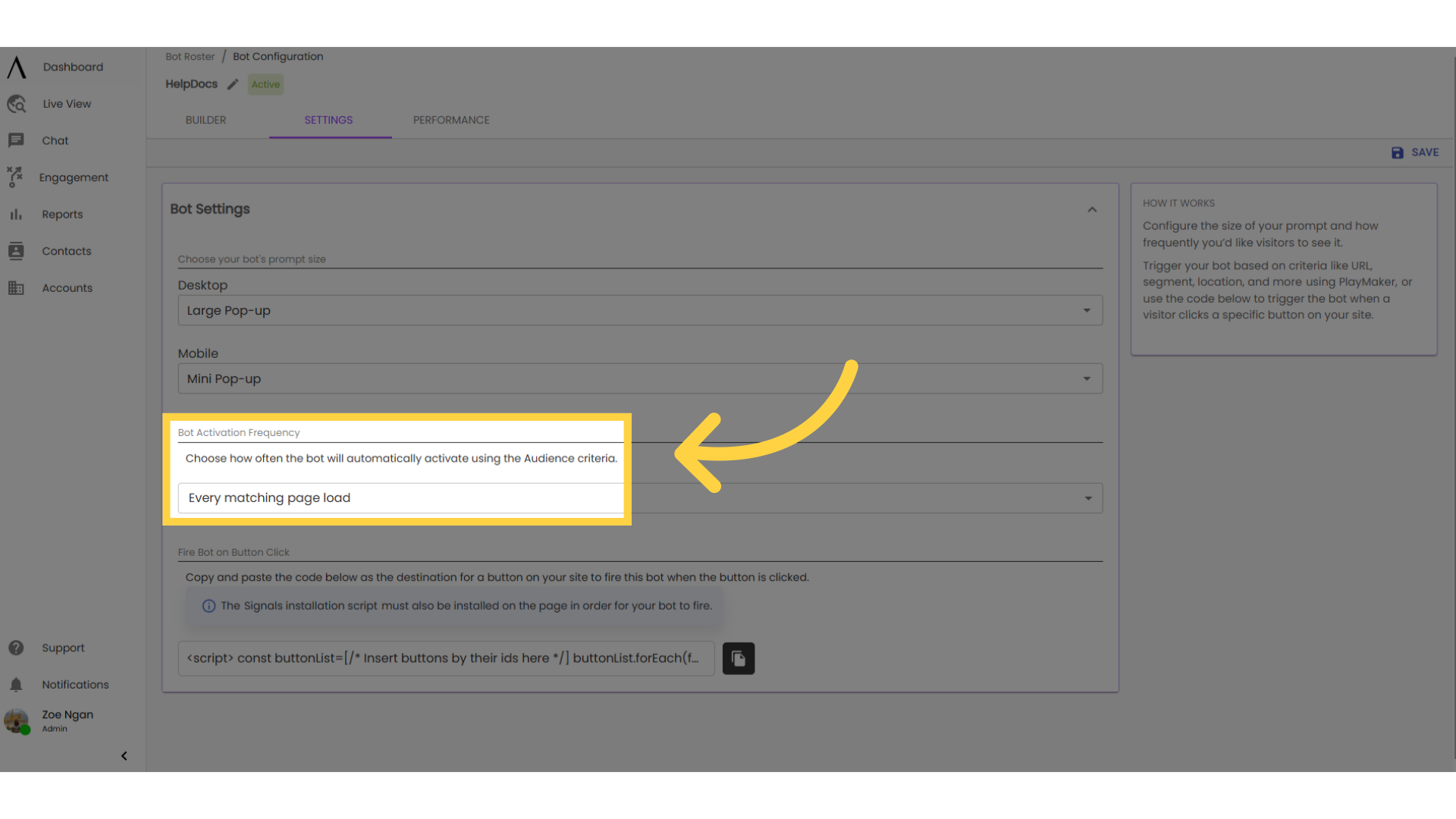Open the Desktop prompt size dropdown
This screenshot has width=1456, height=819.
coord(640,310)
